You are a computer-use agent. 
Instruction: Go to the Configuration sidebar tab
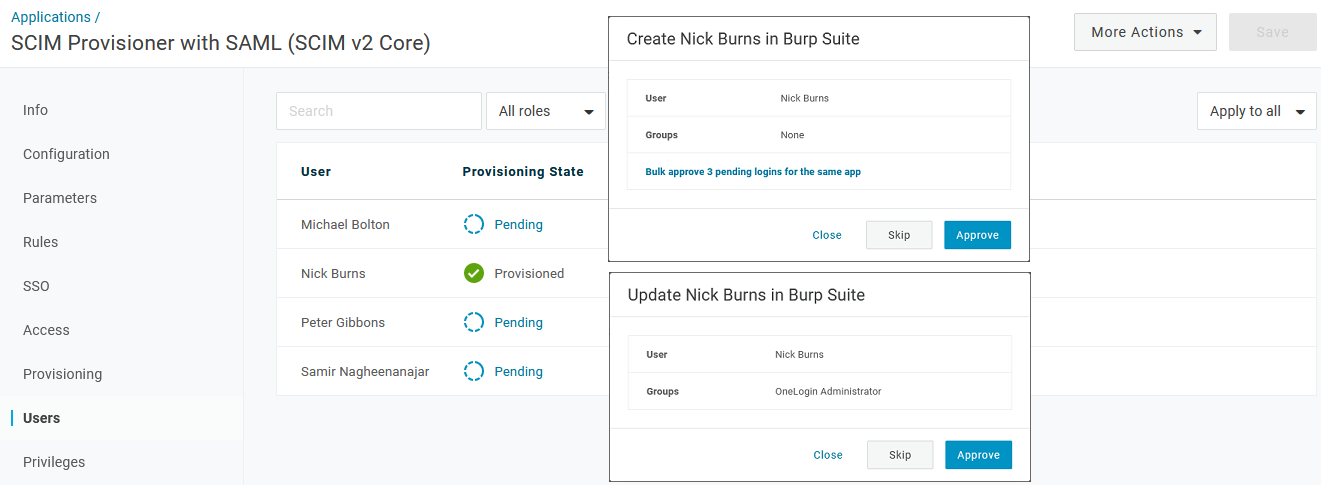click(66, 154)
